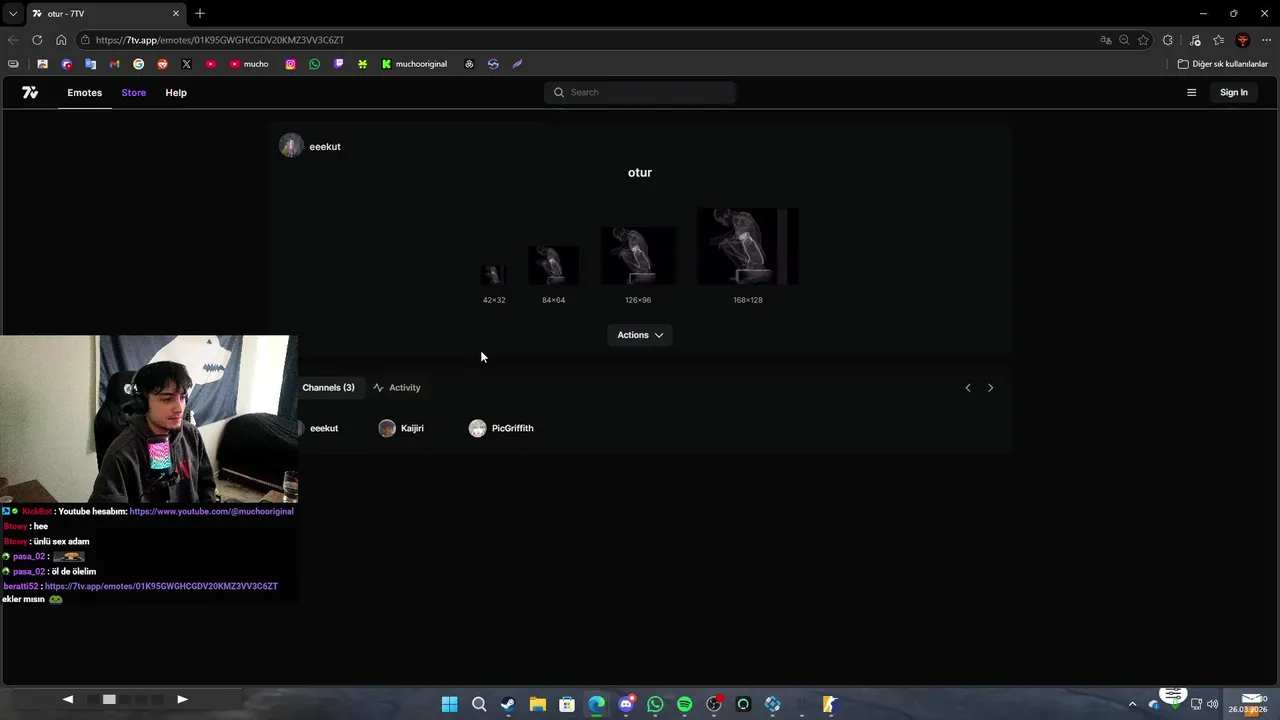Click the zoom out indicator icon
The image size is (1280, 720).
pyautogui.click(x=1124, y=40)
